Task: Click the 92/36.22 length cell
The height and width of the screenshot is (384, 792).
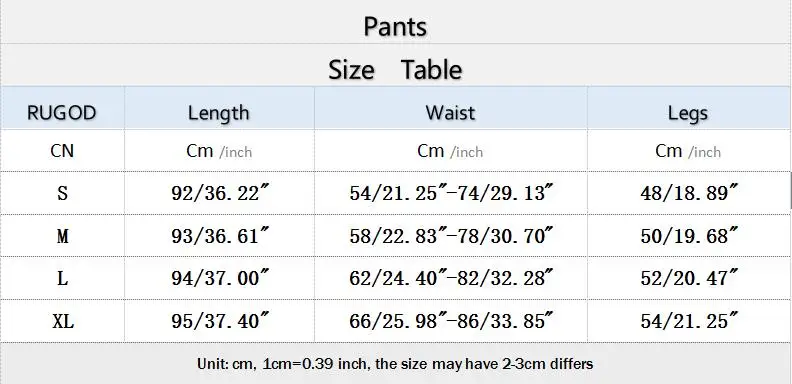Action: [x=219, y=193]
